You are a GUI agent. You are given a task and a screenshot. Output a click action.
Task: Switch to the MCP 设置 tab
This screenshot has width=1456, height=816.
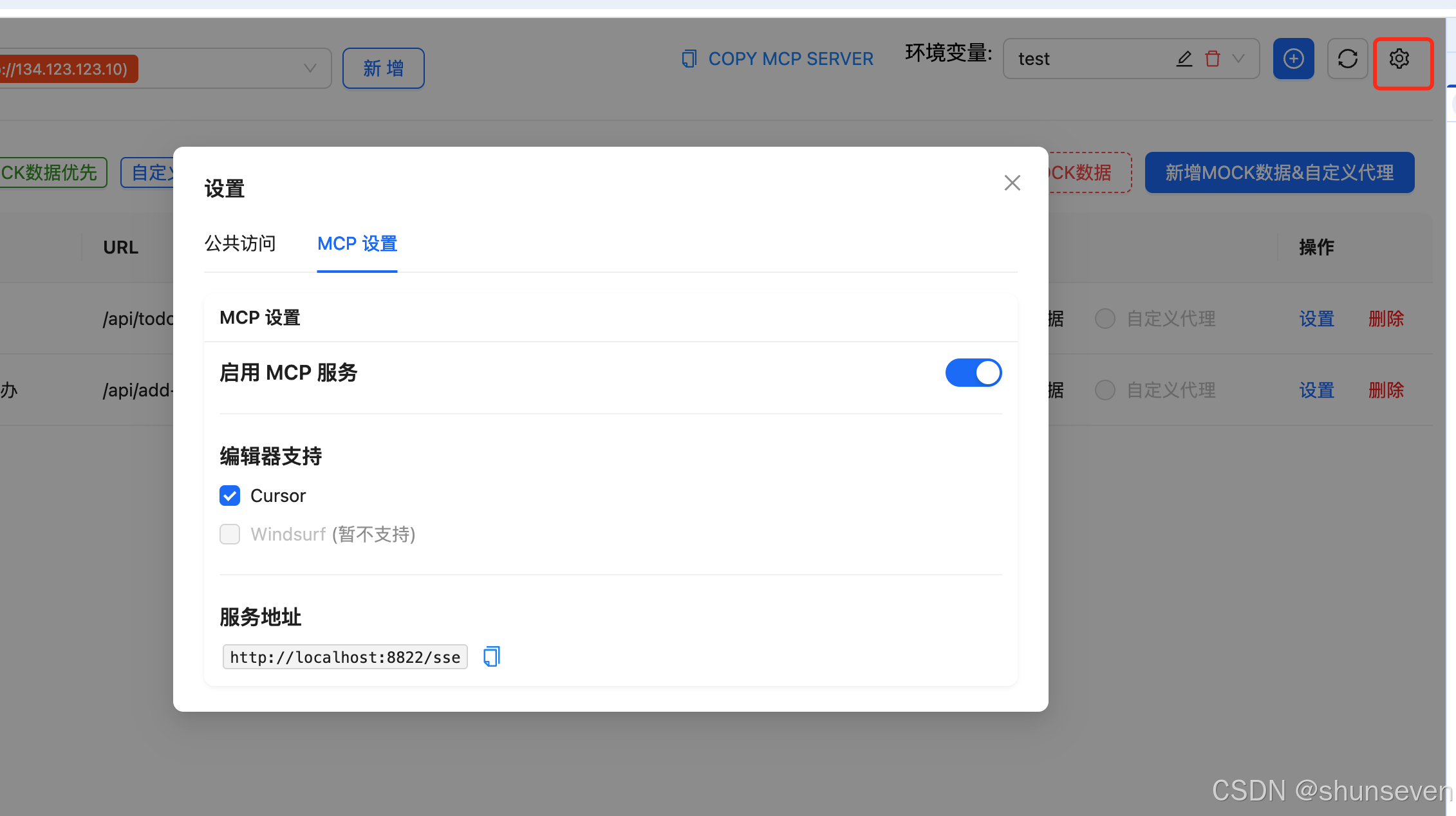[357, 244]
